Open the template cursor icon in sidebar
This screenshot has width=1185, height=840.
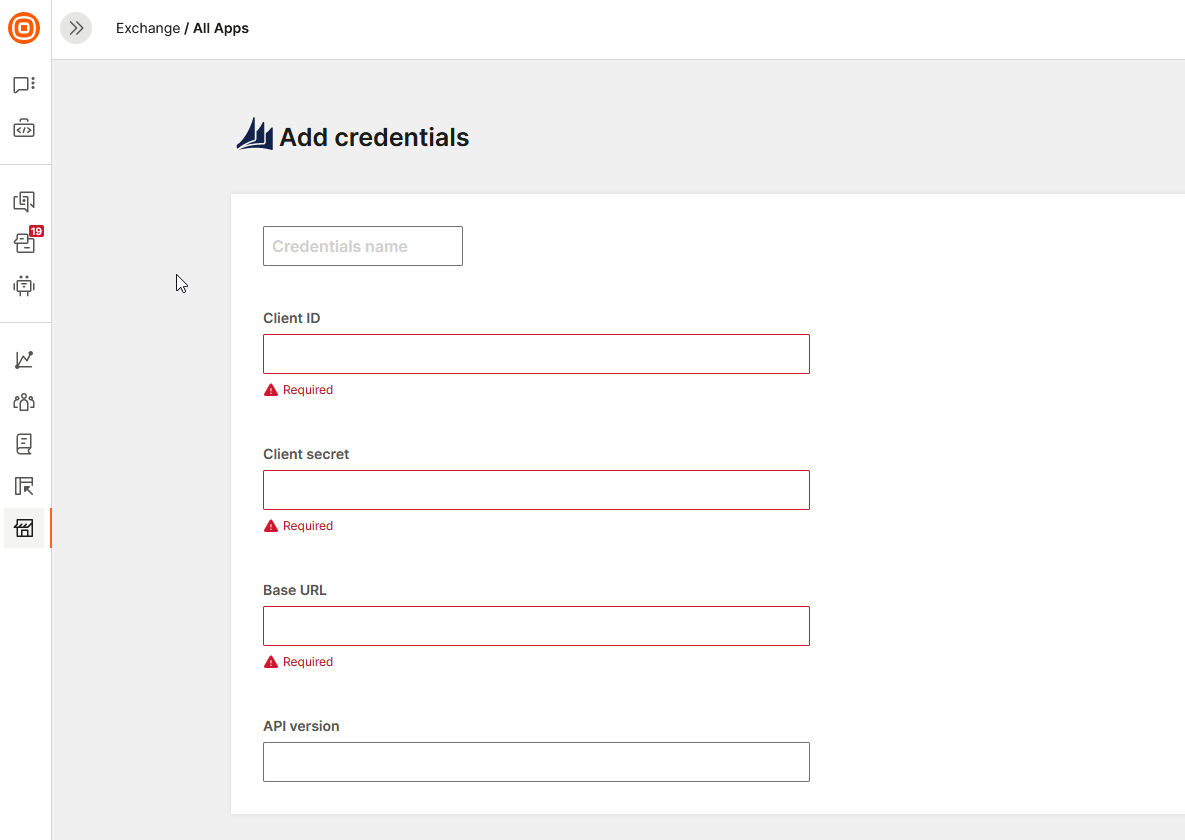click(x=24, y=486)
